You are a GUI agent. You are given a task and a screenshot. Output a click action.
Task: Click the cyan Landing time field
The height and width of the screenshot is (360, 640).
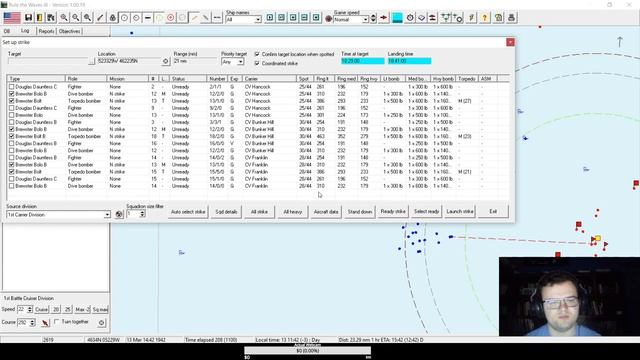409,61
